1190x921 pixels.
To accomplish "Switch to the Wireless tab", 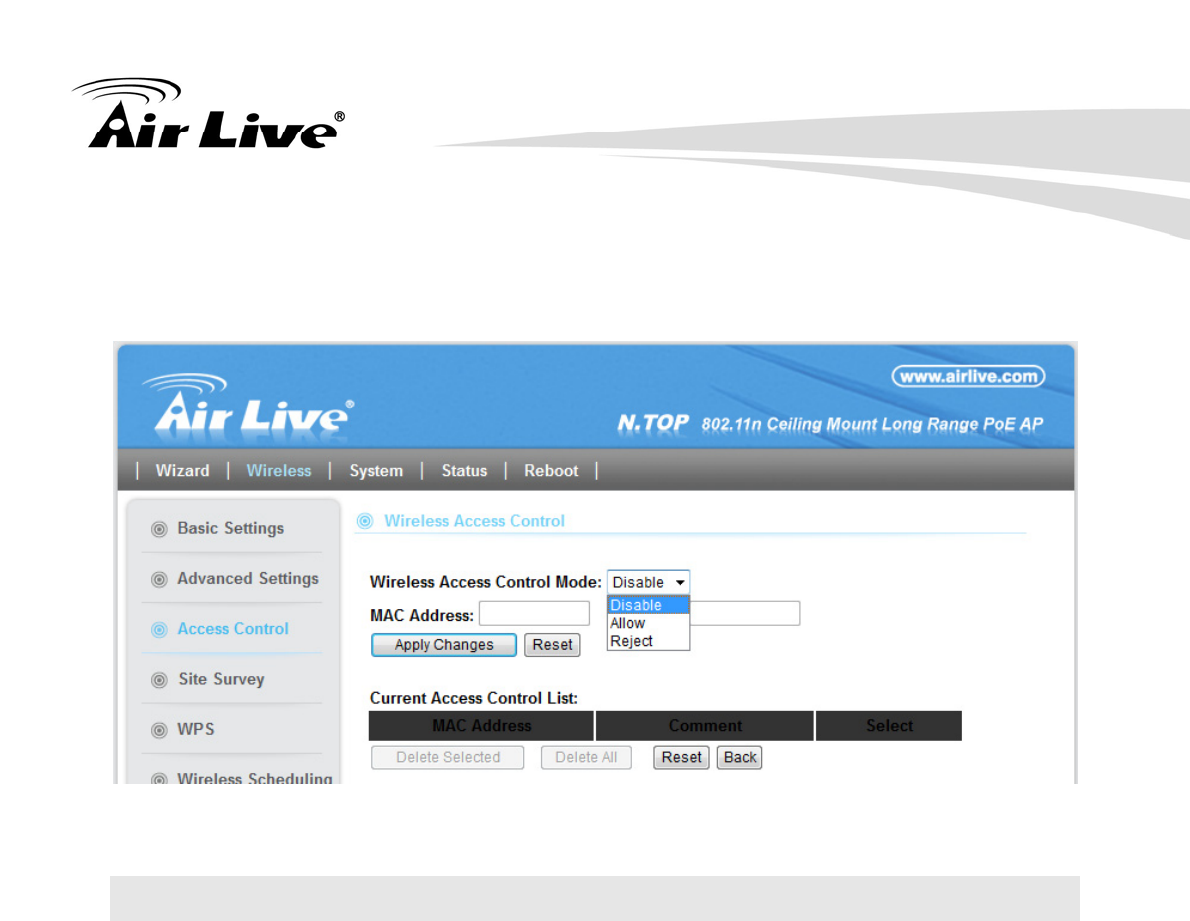I will (279, 470).
